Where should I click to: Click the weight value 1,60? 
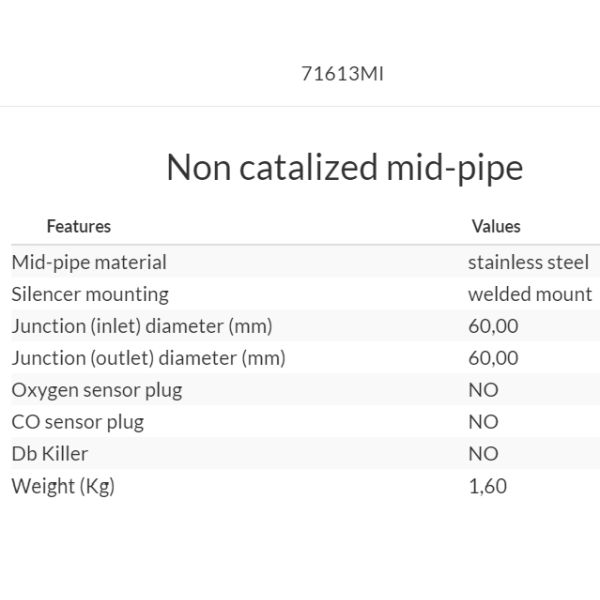tap(487, 487)
